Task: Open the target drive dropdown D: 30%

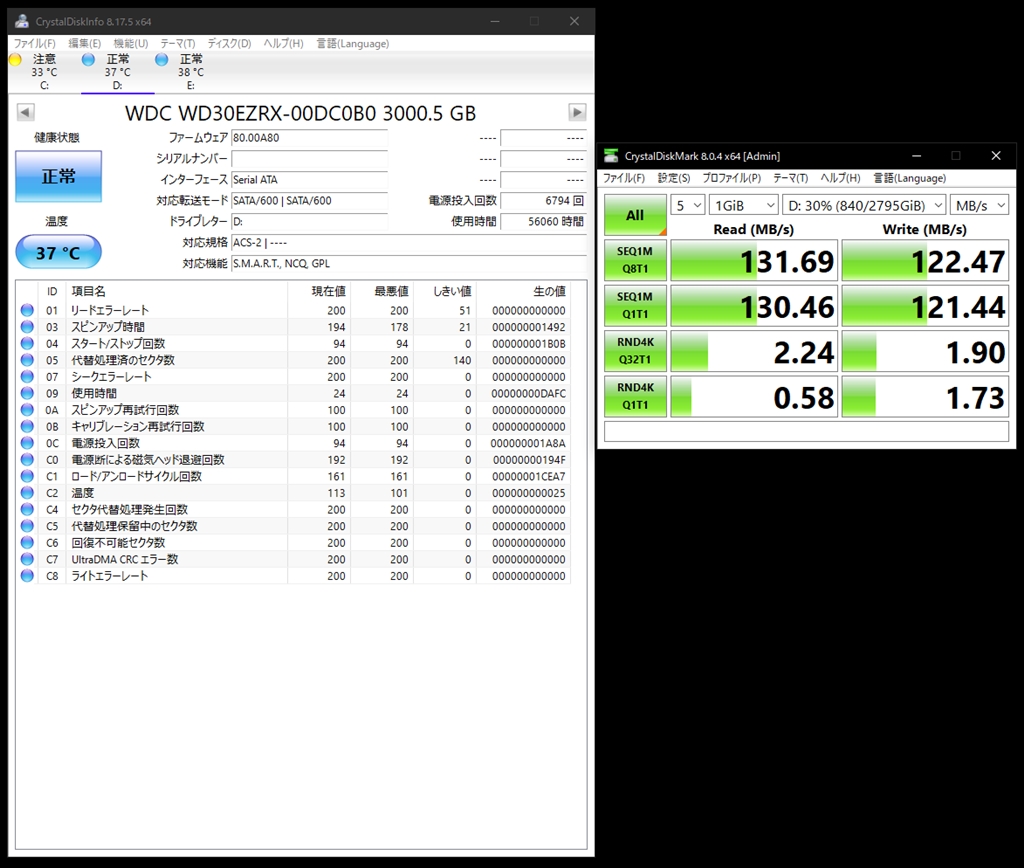Action: [x=864, y=205]
